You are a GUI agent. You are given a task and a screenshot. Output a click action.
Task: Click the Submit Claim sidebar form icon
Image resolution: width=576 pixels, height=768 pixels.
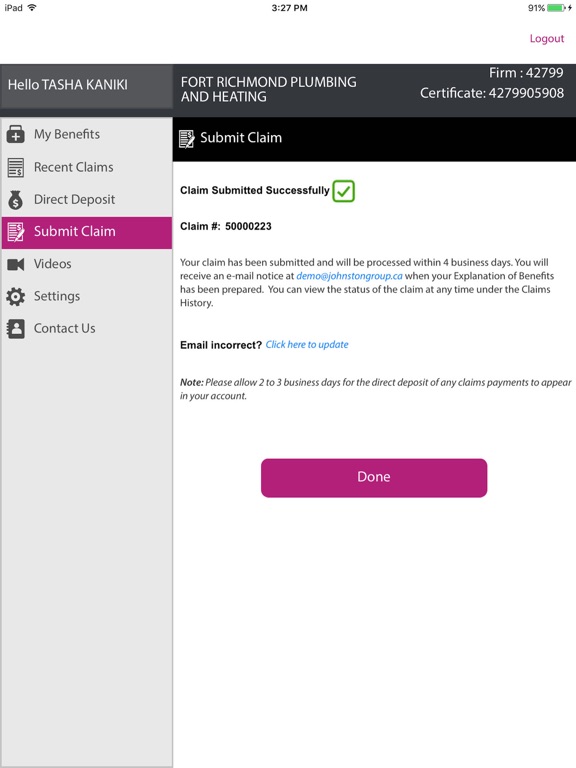point(16,232)
